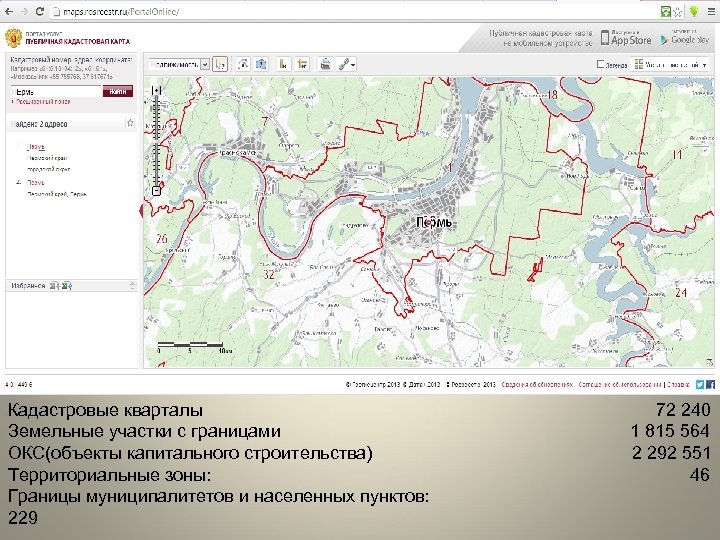
Task: Open Сведения об обновлениях footer link
Action: point(537,384)
